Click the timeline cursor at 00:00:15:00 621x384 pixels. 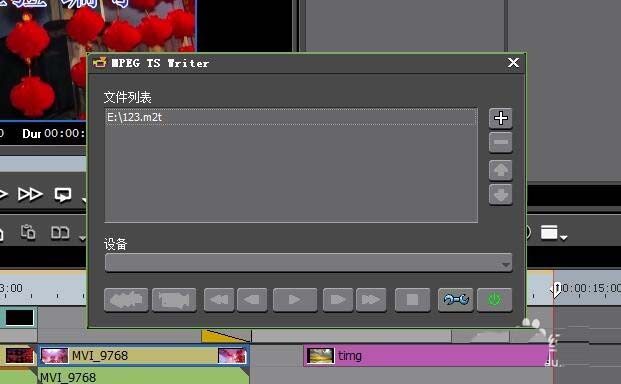(556, 290)
